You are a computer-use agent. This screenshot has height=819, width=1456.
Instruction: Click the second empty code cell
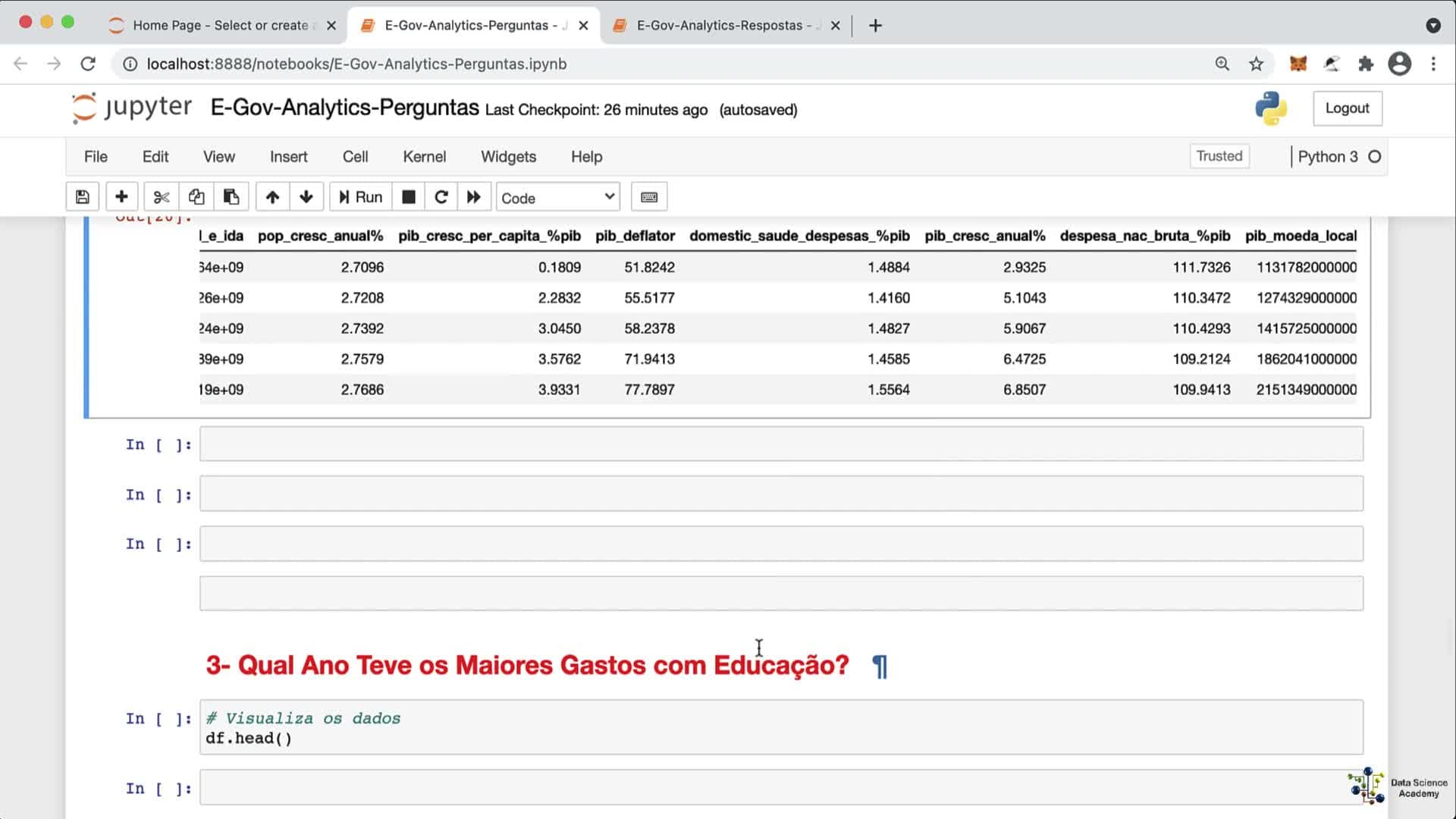point(781,494)
